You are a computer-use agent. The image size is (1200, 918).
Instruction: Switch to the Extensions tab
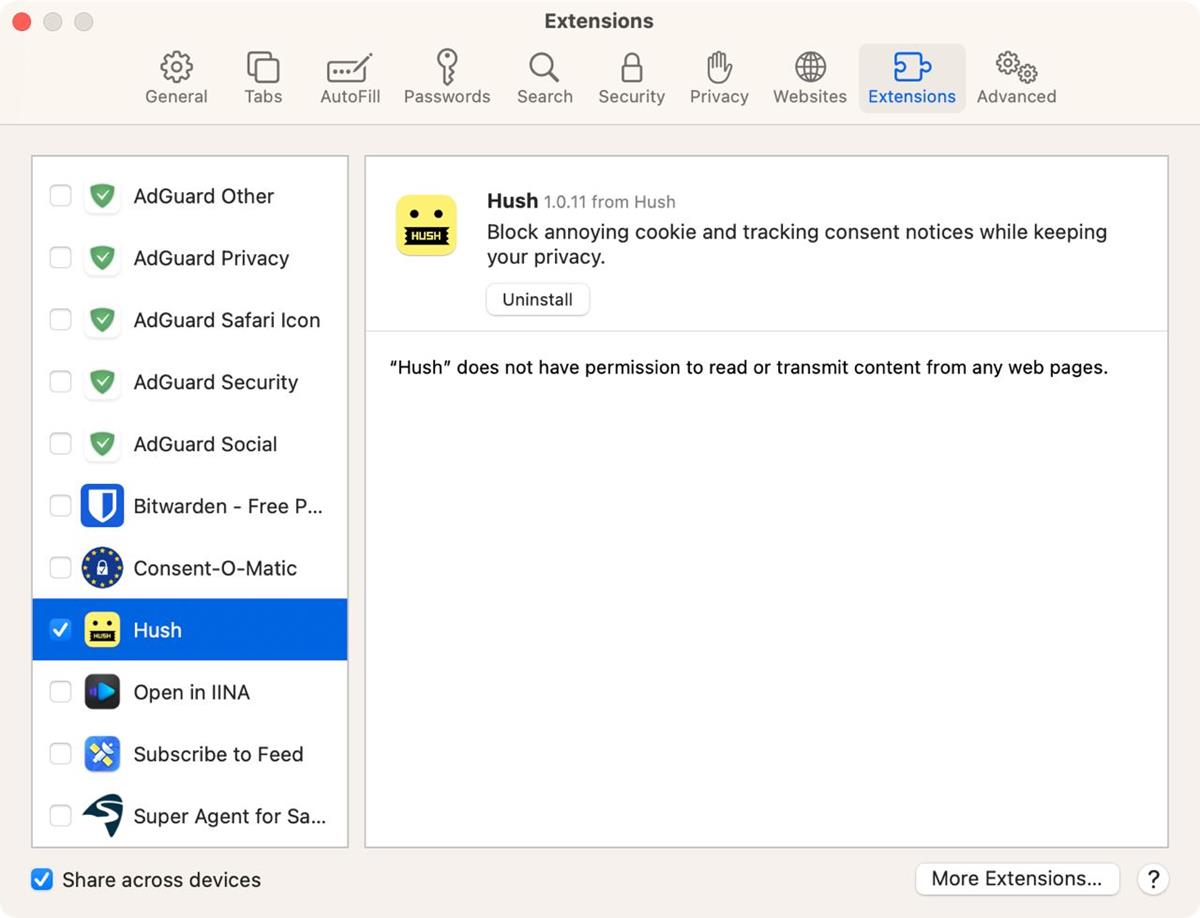[x=911, y=75]
